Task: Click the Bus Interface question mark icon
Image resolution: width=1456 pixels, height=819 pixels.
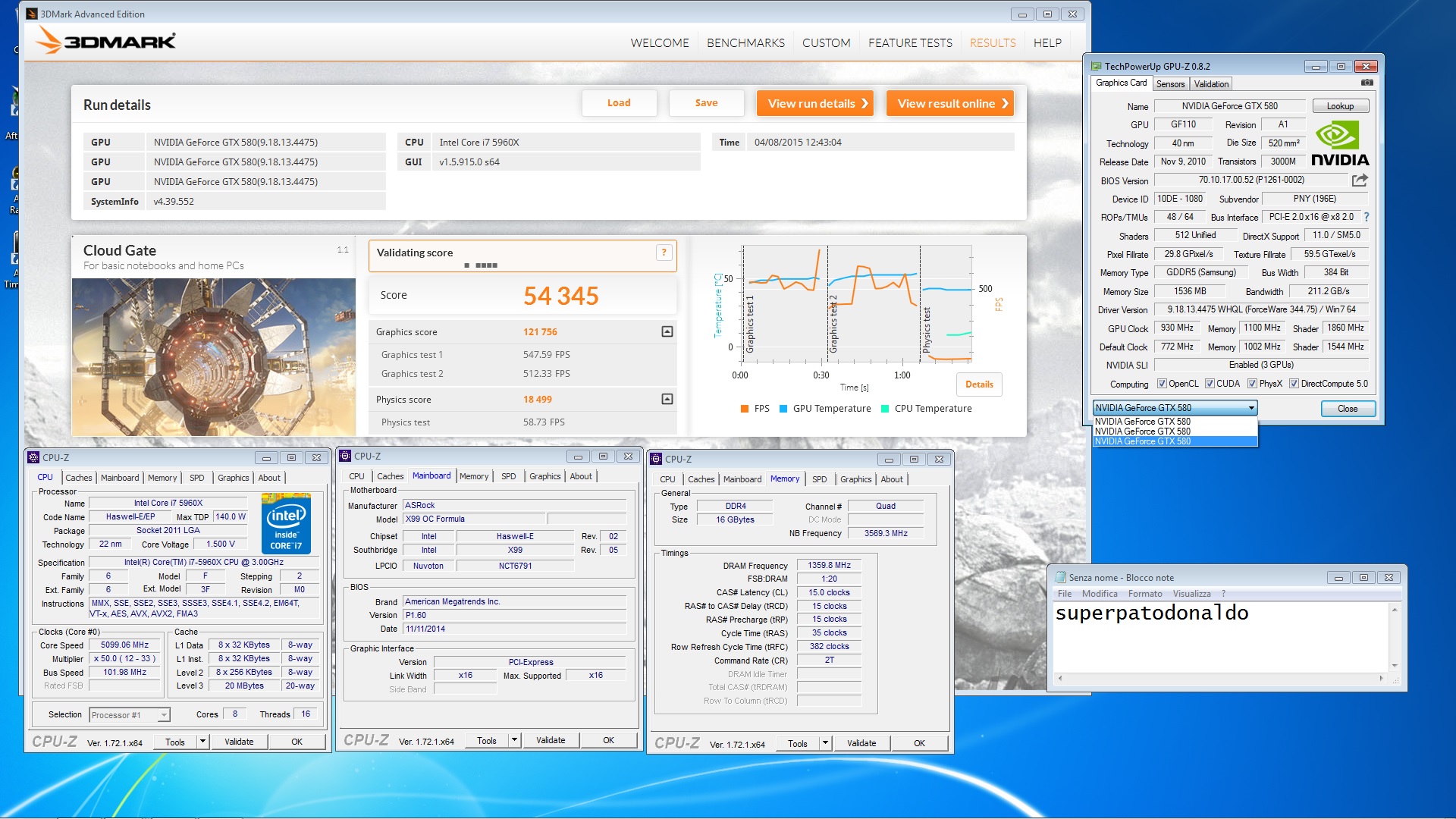Action: (1367, 217)
